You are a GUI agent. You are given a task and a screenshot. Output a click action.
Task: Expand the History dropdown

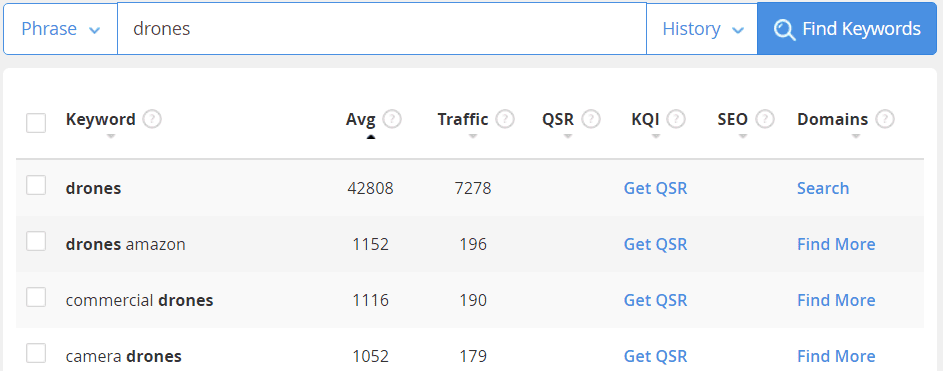click(x=702, y=29)
